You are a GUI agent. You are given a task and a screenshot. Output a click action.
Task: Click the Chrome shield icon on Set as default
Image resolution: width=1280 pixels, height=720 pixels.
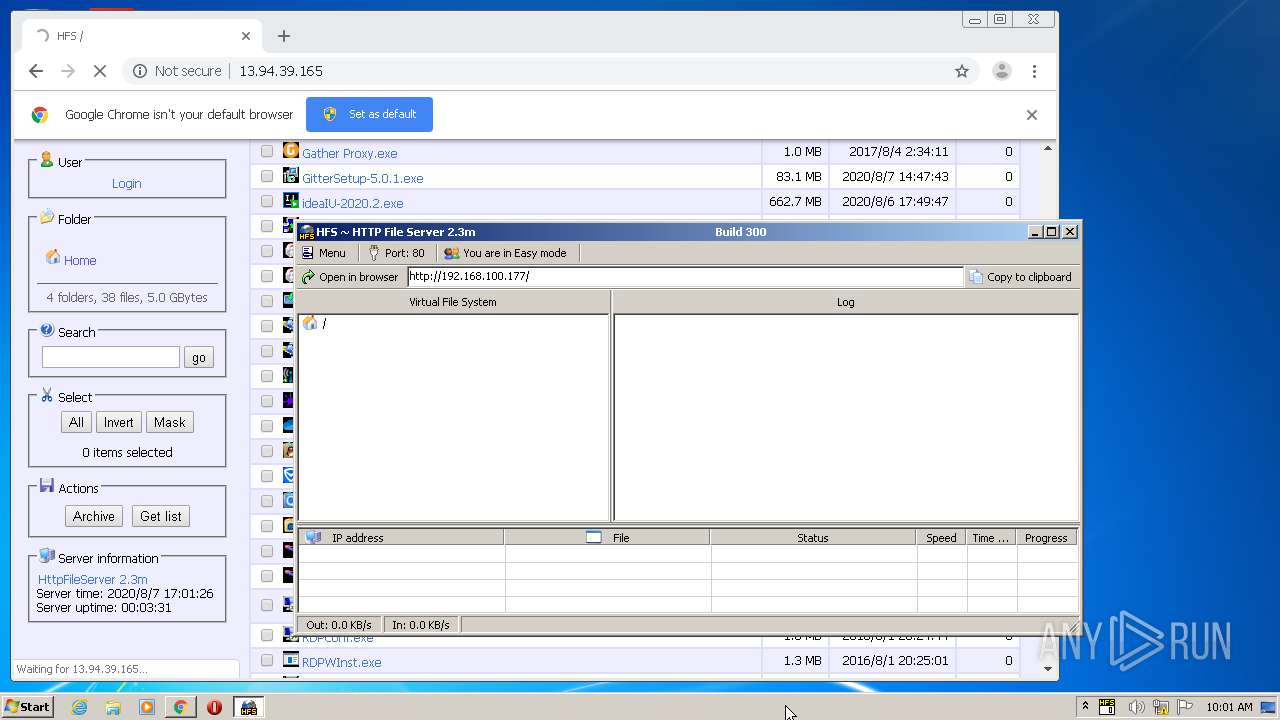330,114
